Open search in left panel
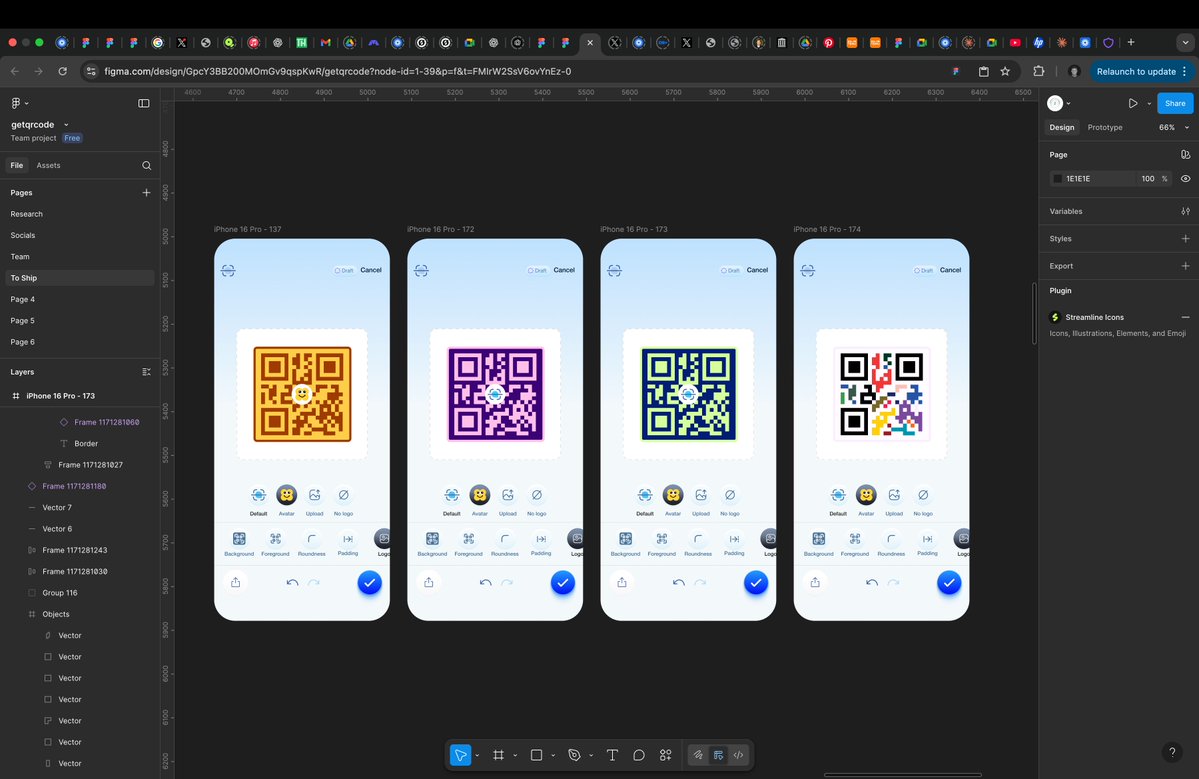The width and height of the screenshot is (1199, 779). [x=147, y=165]
